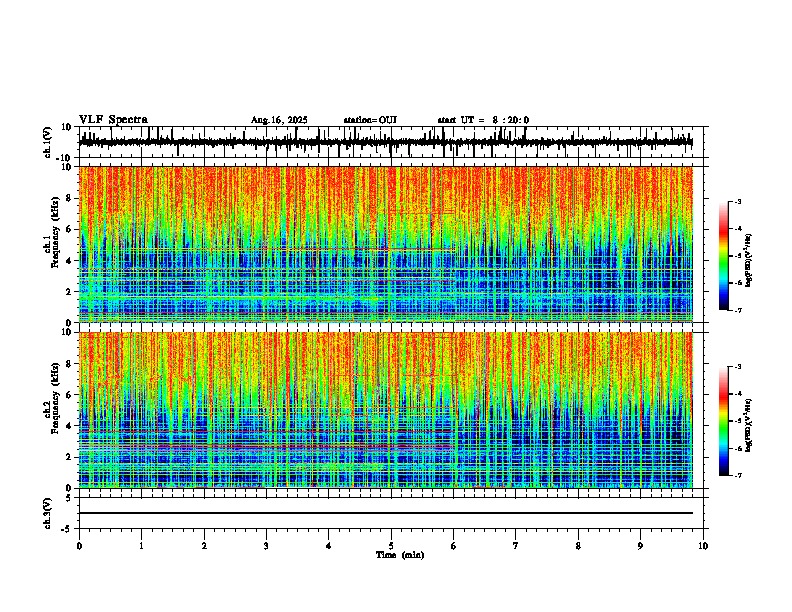Click the "-7" label on lower colorbar
This screenshot has height=612, width=792.
pyautogui.click(x=737, y=475)
